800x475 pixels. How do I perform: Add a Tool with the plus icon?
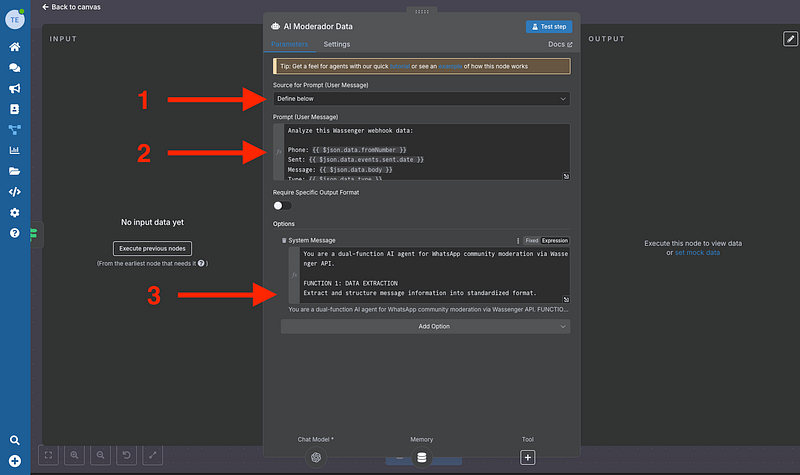click(528, 457)
